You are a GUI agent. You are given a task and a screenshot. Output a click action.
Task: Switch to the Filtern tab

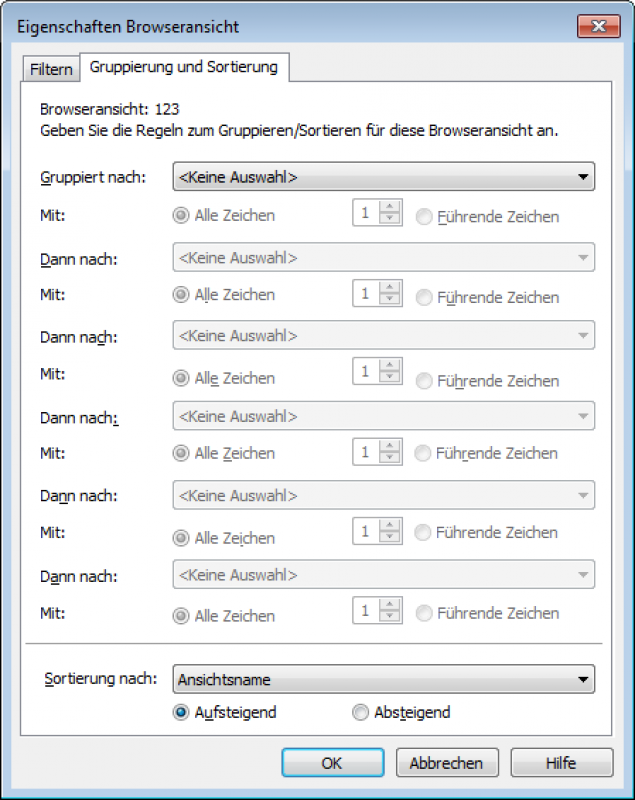click(49, 68)
